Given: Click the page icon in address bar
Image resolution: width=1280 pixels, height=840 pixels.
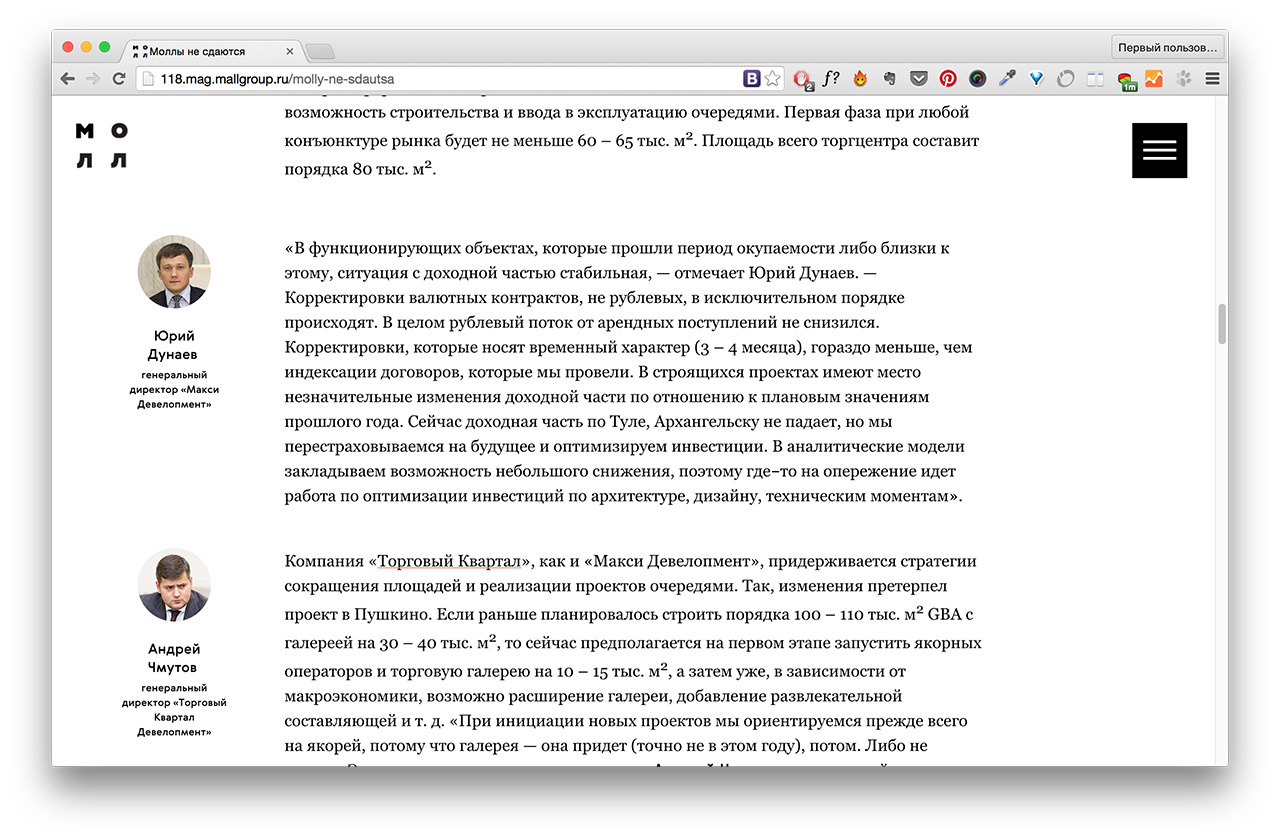Looking at the screenshot, I should coord(148,78).
